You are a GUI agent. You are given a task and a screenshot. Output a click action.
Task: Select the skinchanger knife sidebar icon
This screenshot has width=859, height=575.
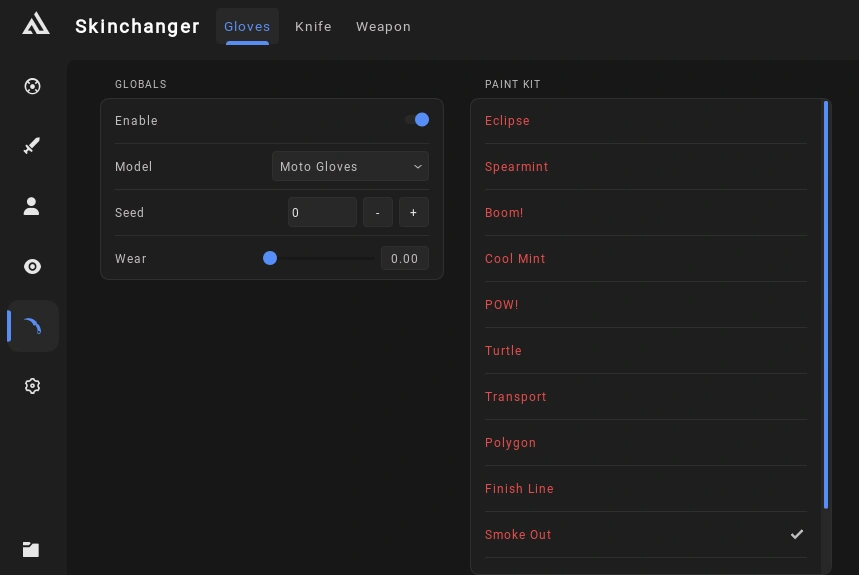click(x=32, y=326)
